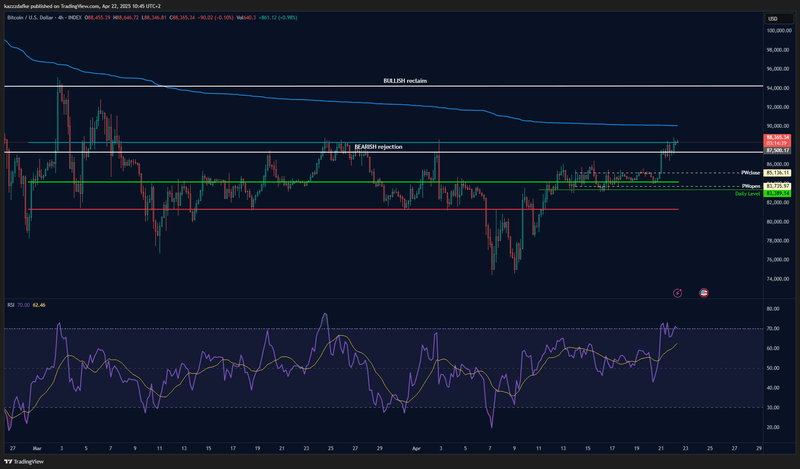Click the green Daily Level label
The image size is (800, 469).
747,194
